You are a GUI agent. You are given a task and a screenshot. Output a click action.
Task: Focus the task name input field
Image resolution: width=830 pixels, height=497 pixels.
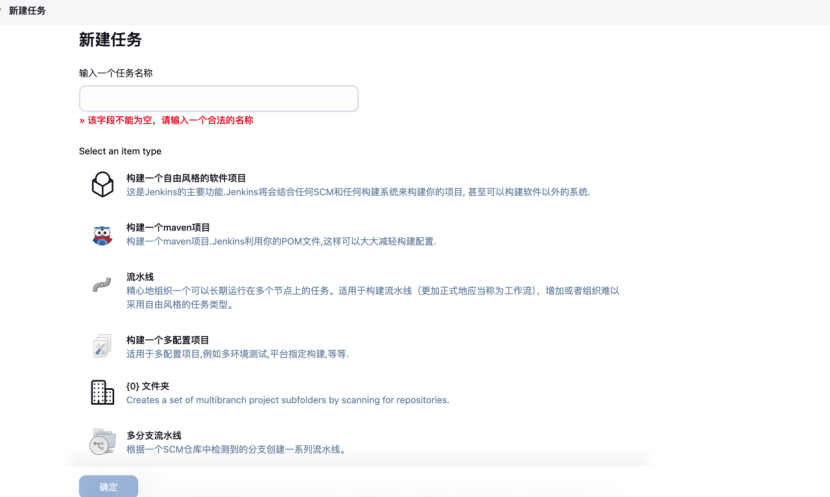219,98
